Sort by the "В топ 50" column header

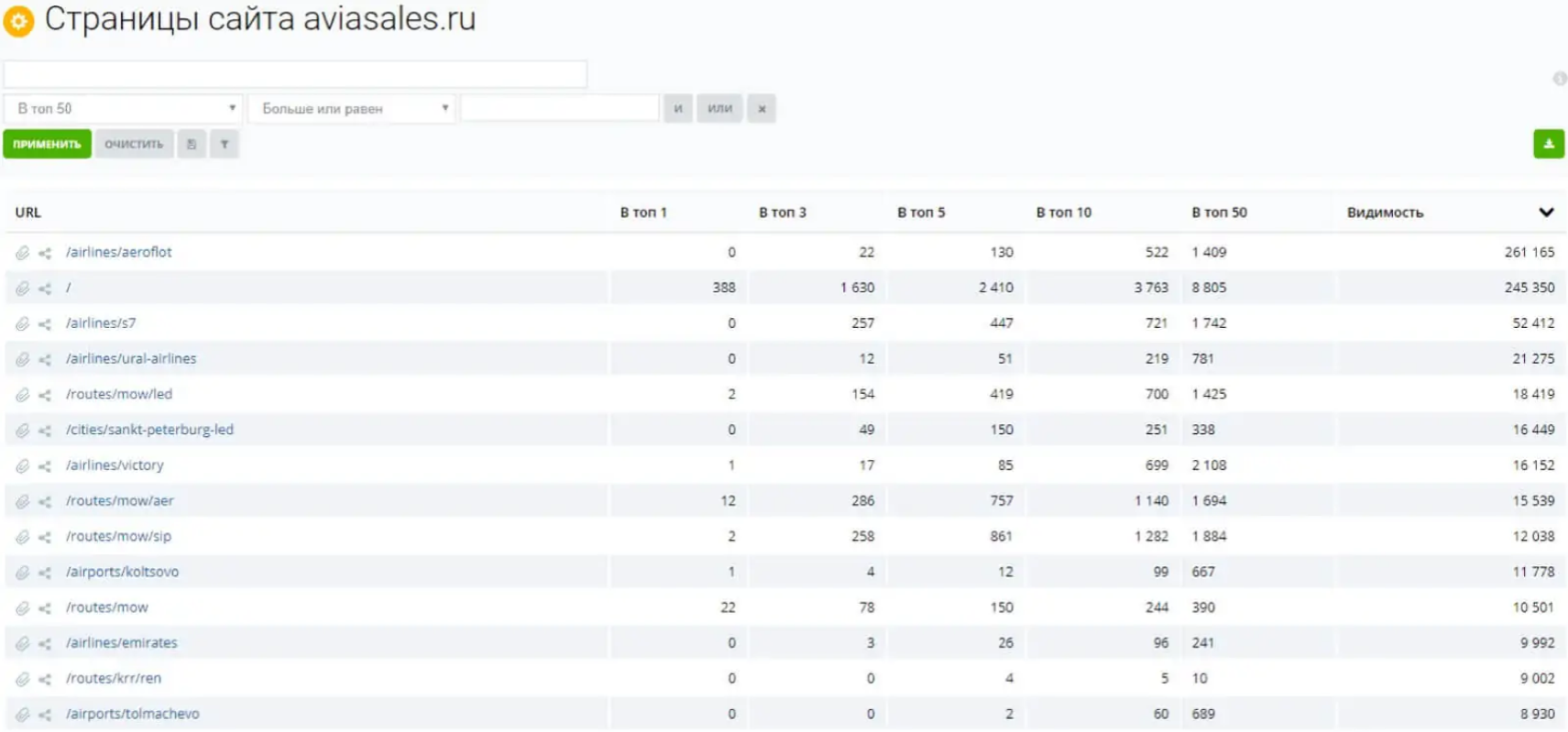pos(1220,213)
